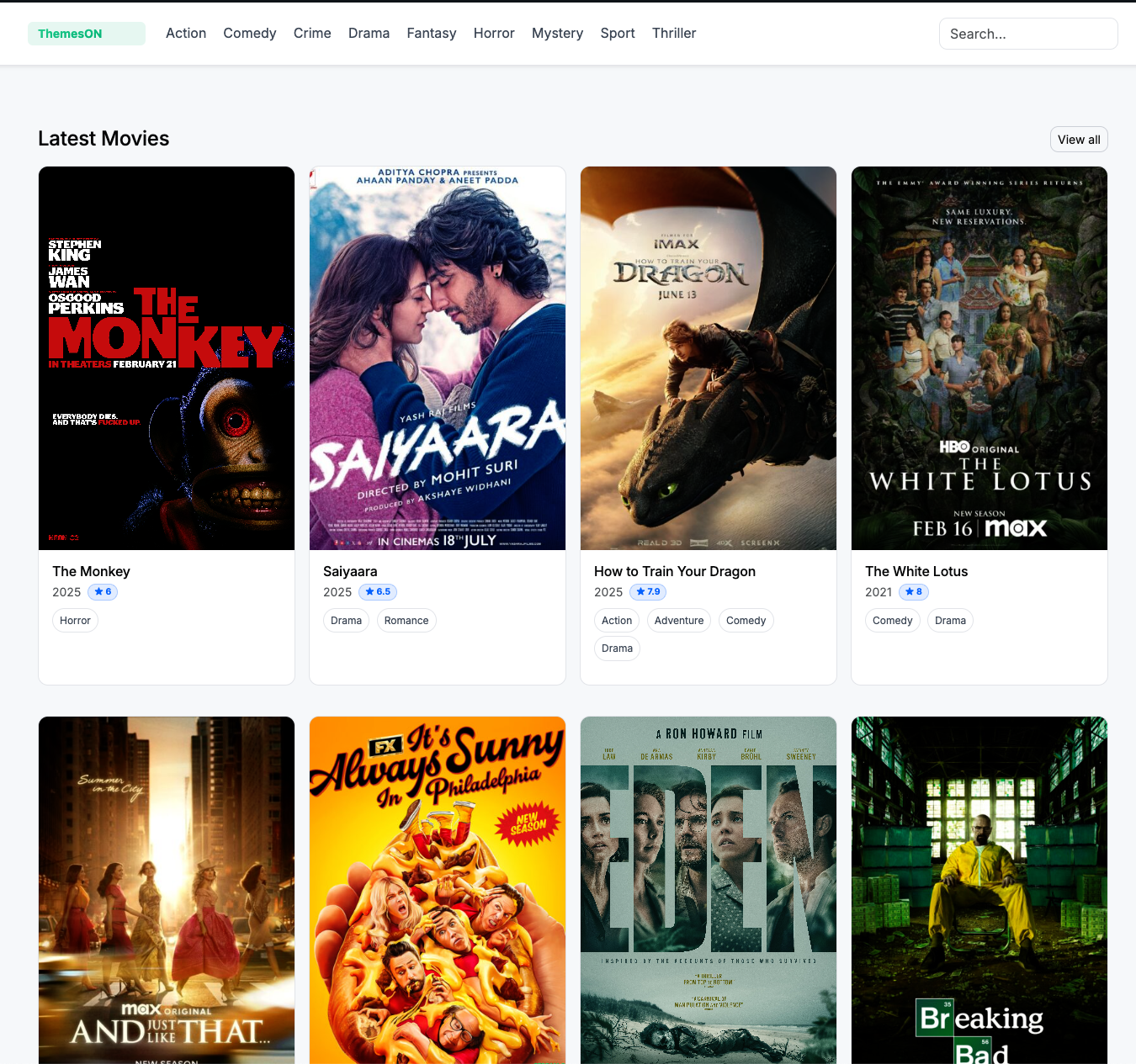Viewport: 1136px width, 1064px height.
Task: Open It's Always Sunny in Philadelphia poster
Action: [x=438, y=890]
